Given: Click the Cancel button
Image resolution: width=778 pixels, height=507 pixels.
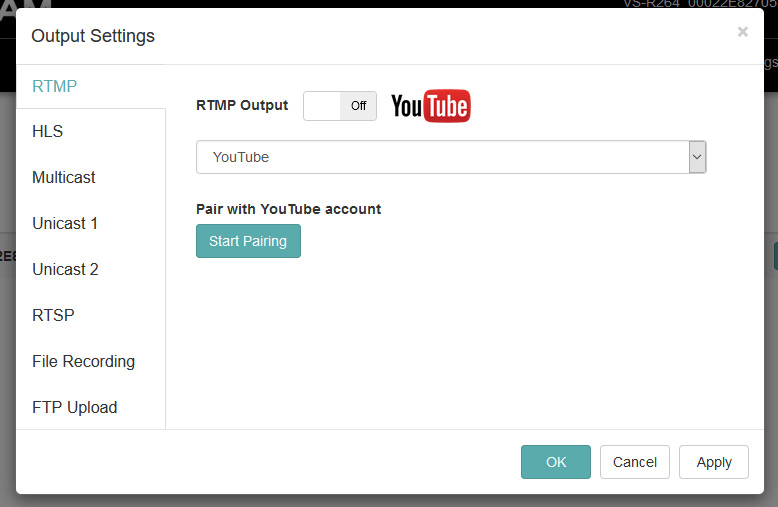Looking at the screenshot, I should pos(635,462).
